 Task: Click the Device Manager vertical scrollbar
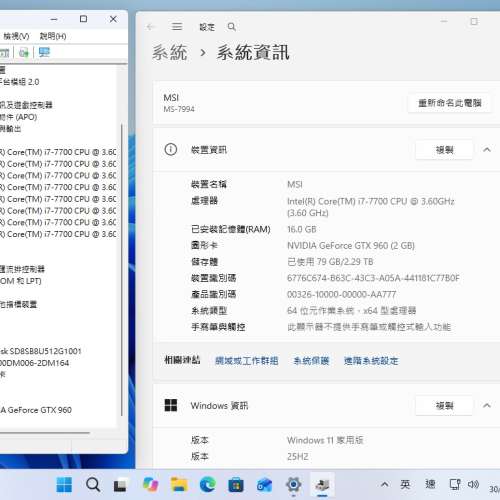[x=122, y=270]
